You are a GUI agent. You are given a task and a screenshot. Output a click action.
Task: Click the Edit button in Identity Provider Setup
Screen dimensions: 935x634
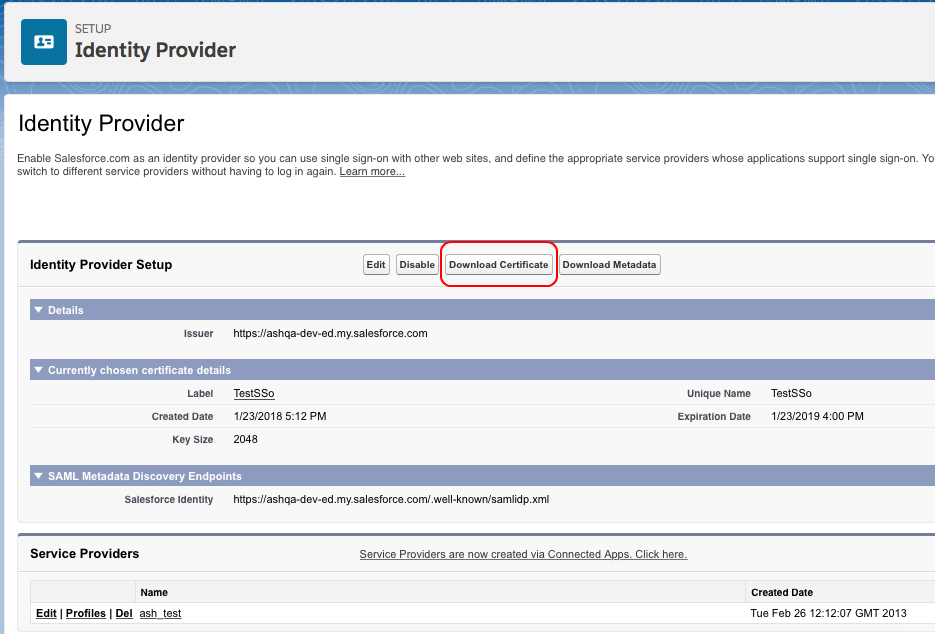click(x=376, y=265)
